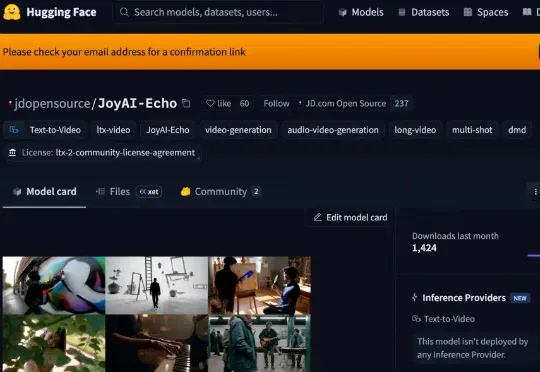540x372 pixels.
Task: Open the ltx-2-community-license-agreement license tag
Action: pos(103,153)
